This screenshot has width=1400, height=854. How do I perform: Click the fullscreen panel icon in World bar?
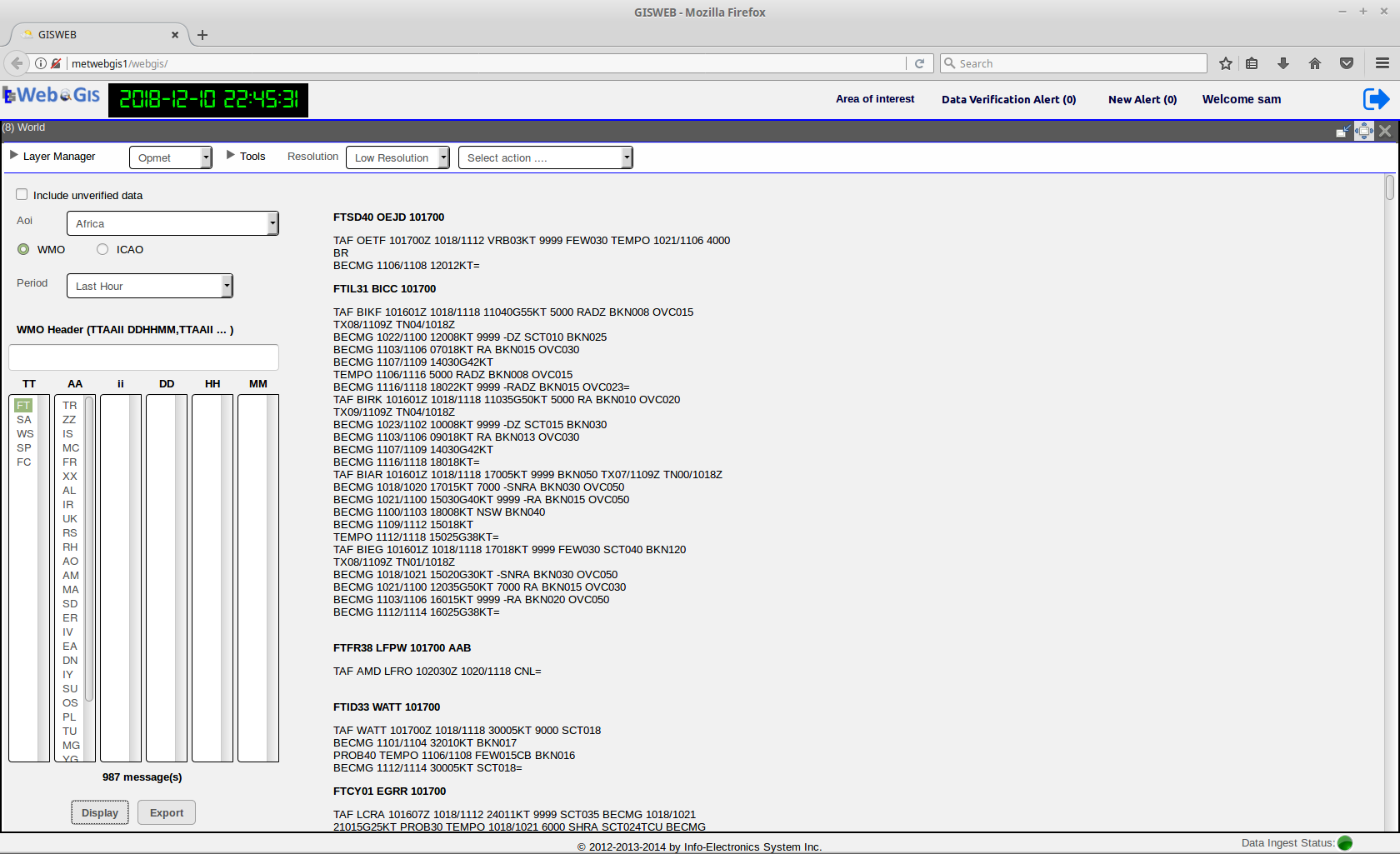pyautogui.click(x=1364, y=131)
